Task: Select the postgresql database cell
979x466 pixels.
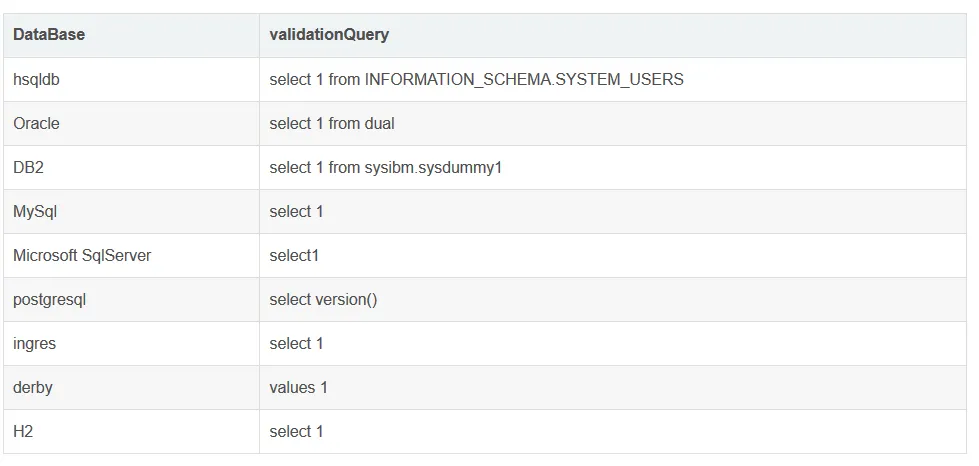Action: (50, 299)
